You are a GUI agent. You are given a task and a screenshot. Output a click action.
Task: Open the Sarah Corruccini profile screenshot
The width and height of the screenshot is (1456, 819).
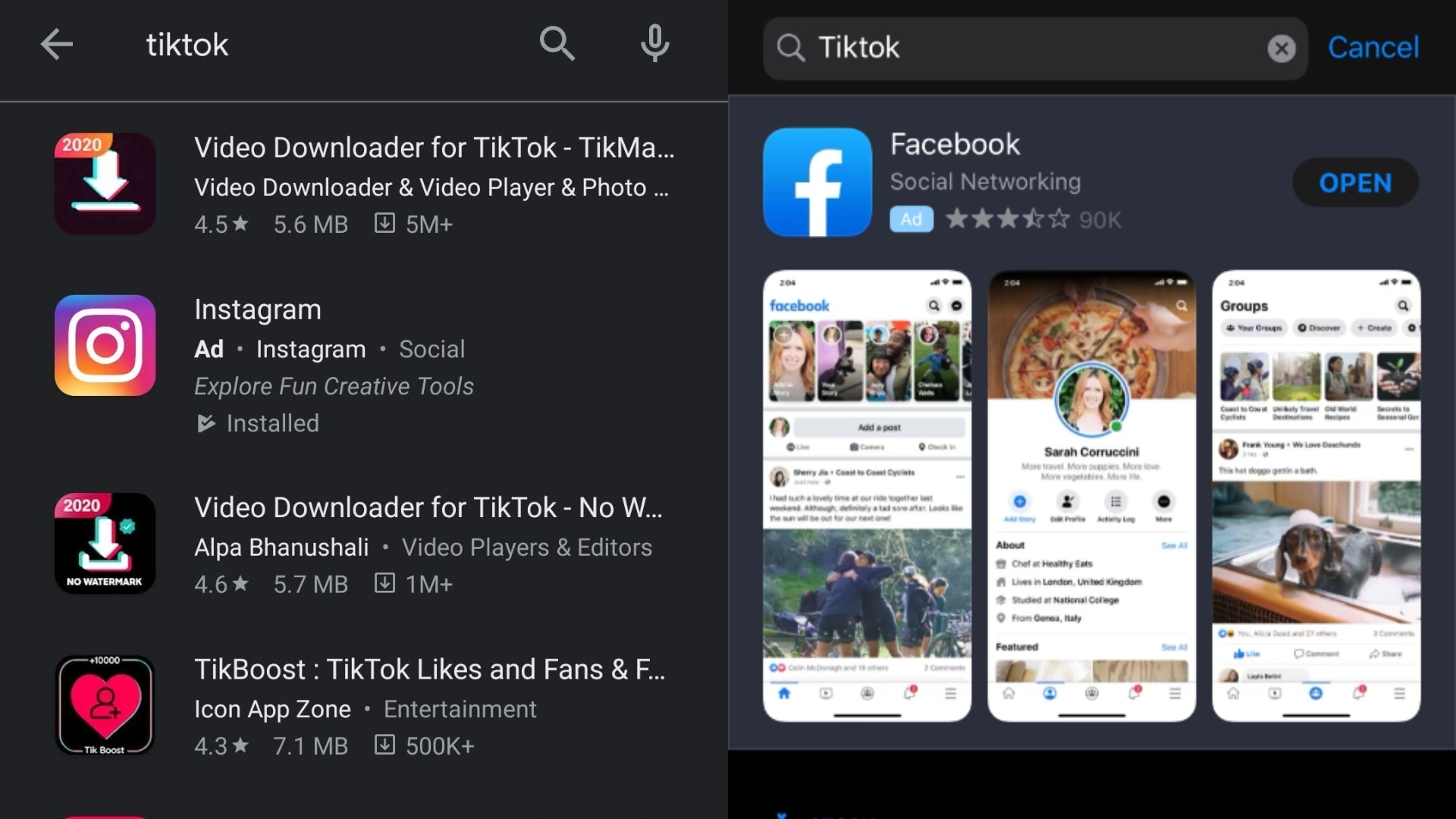coord(1091,495)
